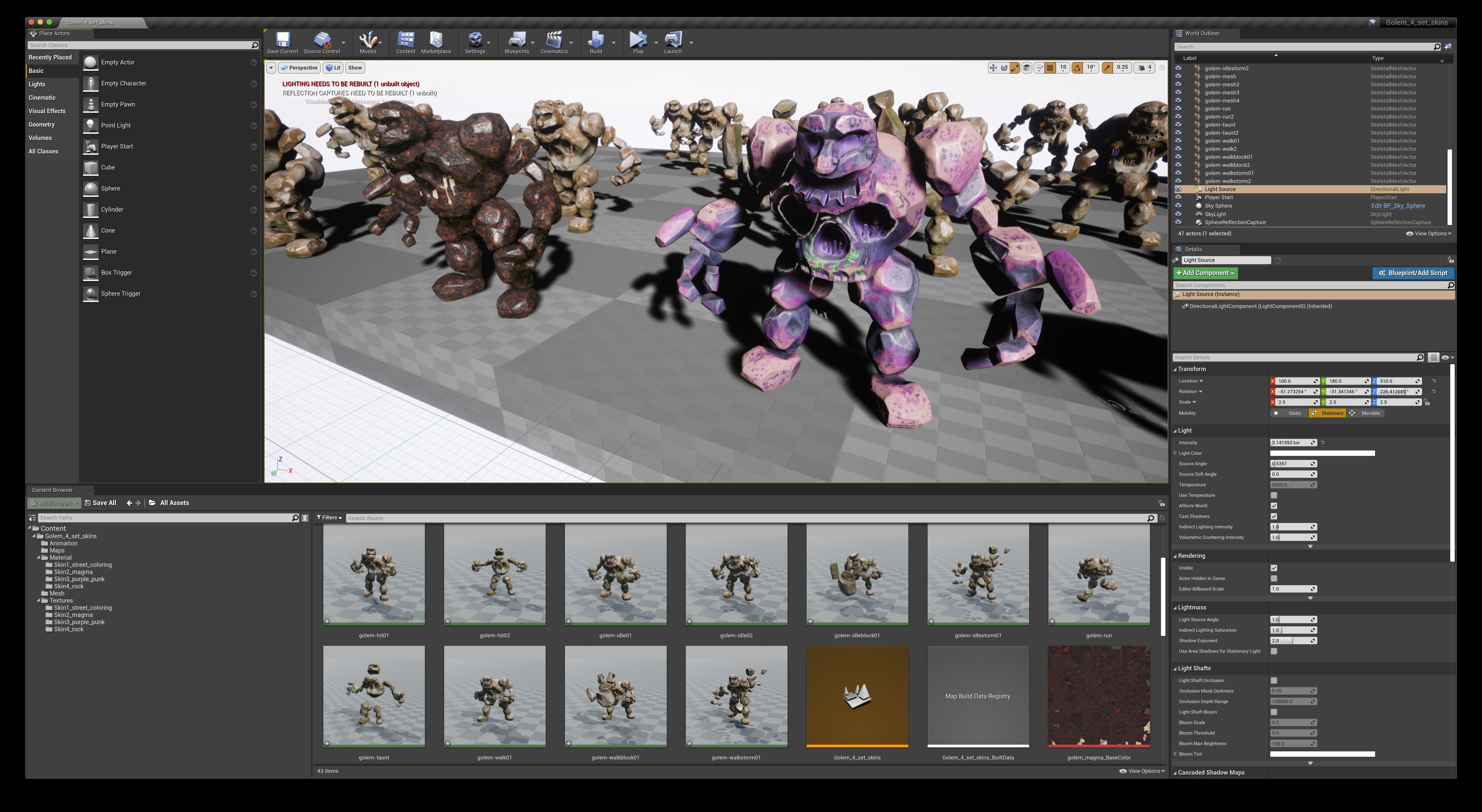Open the camera speed dropdown
Viewport: 1482px width, 812px height.
click(x=1144, y=68)
